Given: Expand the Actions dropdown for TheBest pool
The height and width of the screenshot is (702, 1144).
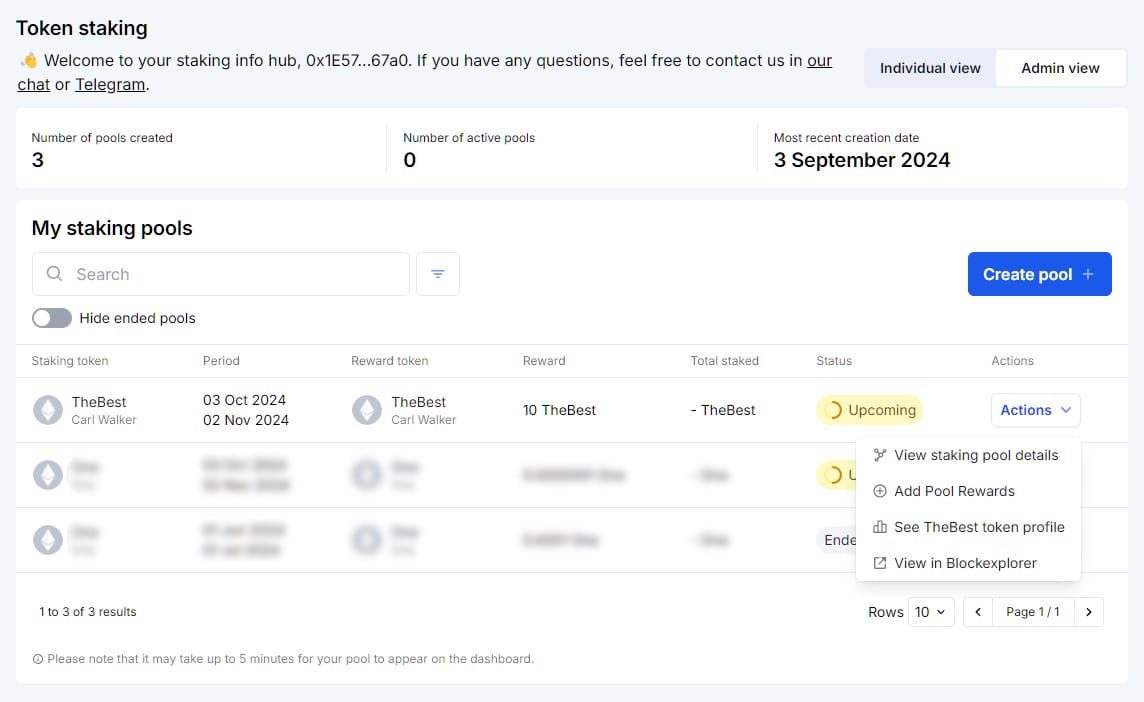Looking at the screenshot, I should 1035,410.
